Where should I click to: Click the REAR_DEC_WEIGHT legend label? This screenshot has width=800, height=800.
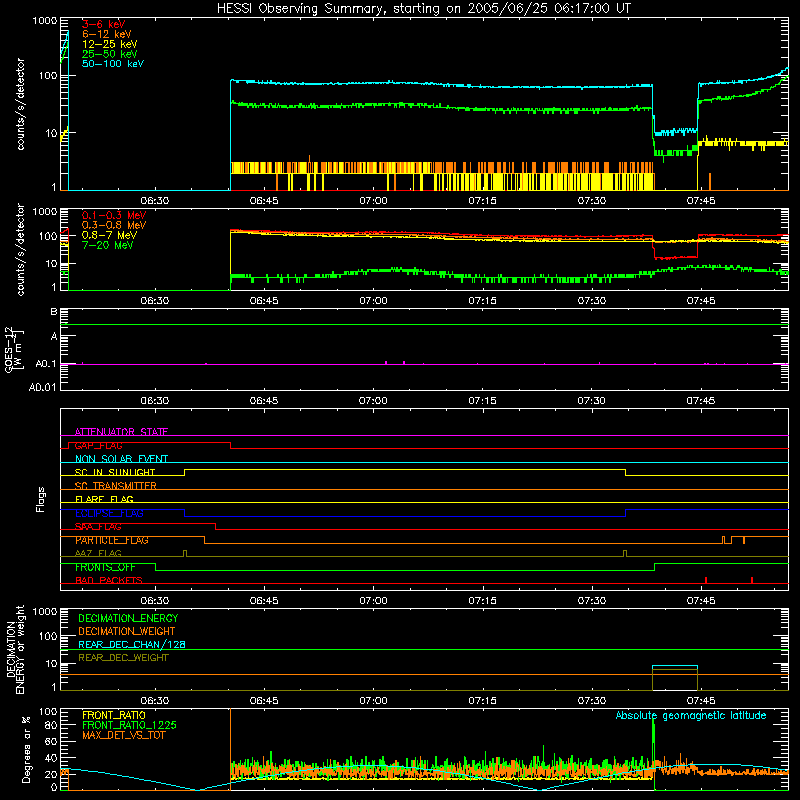(123, 658)
